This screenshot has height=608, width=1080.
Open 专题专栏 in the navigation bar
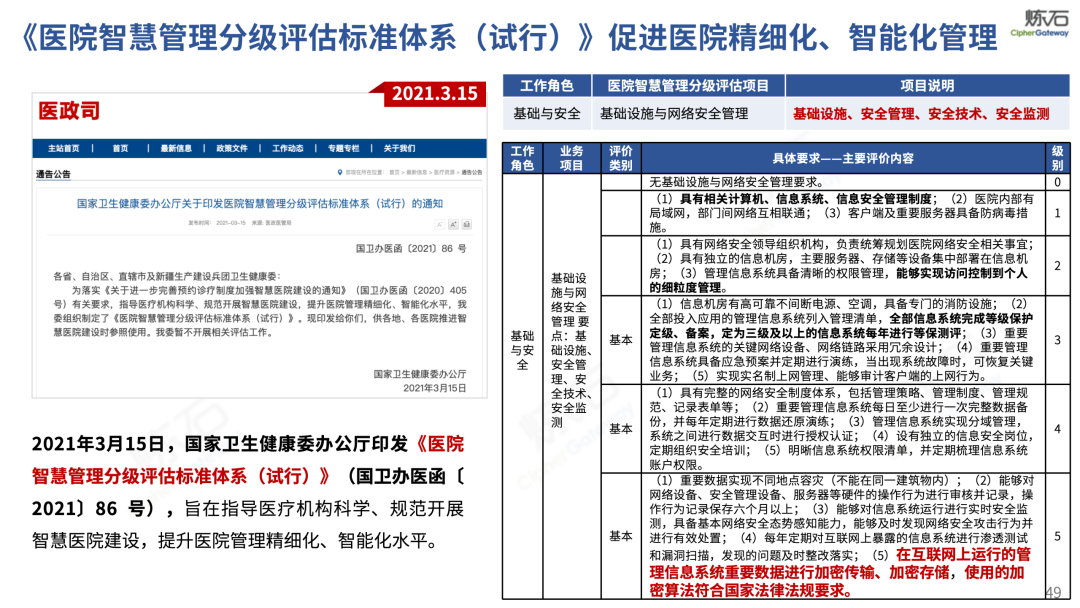click(x=343, y=149)
